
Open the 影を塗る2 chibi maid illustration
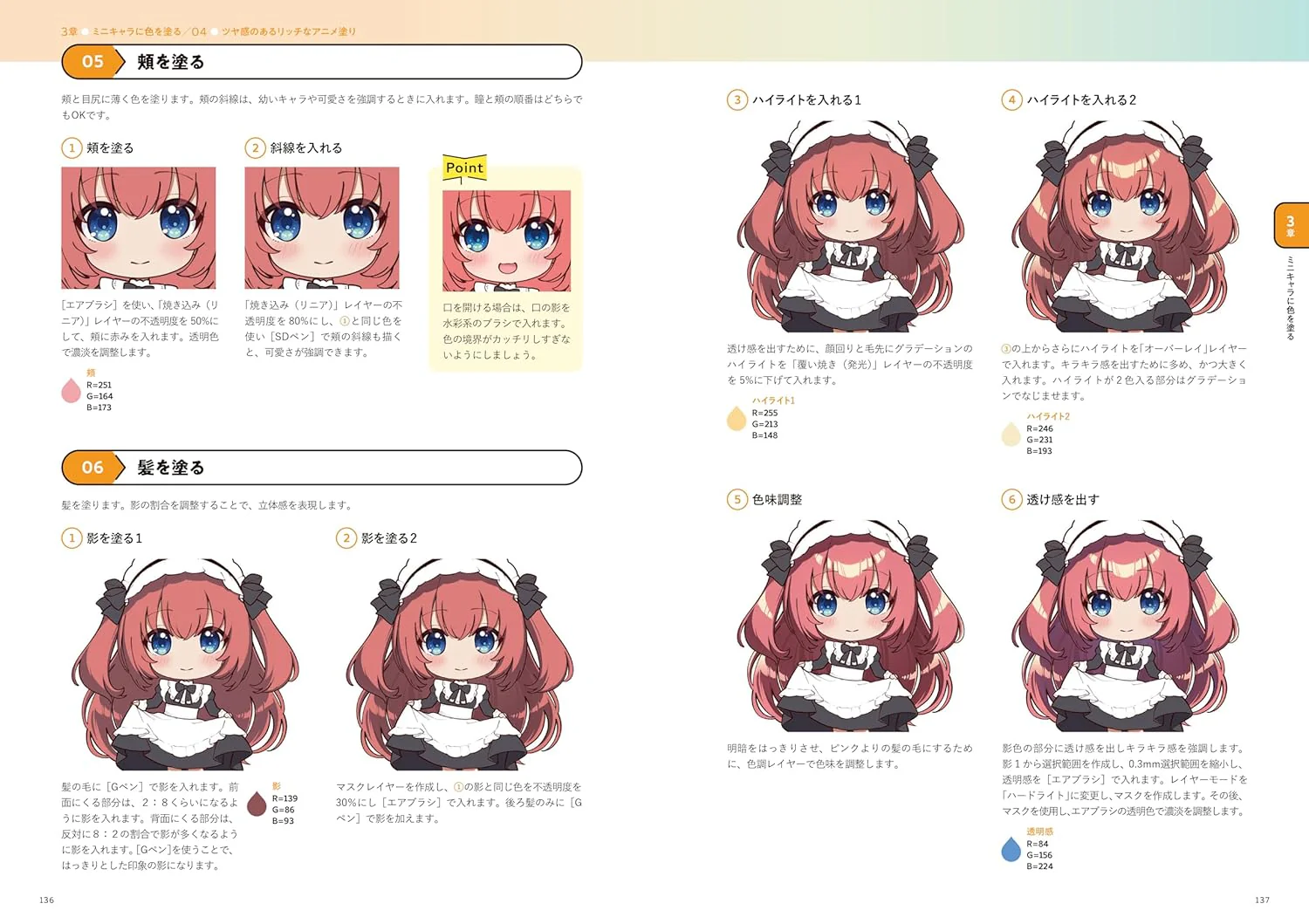[x=460, y=663]
